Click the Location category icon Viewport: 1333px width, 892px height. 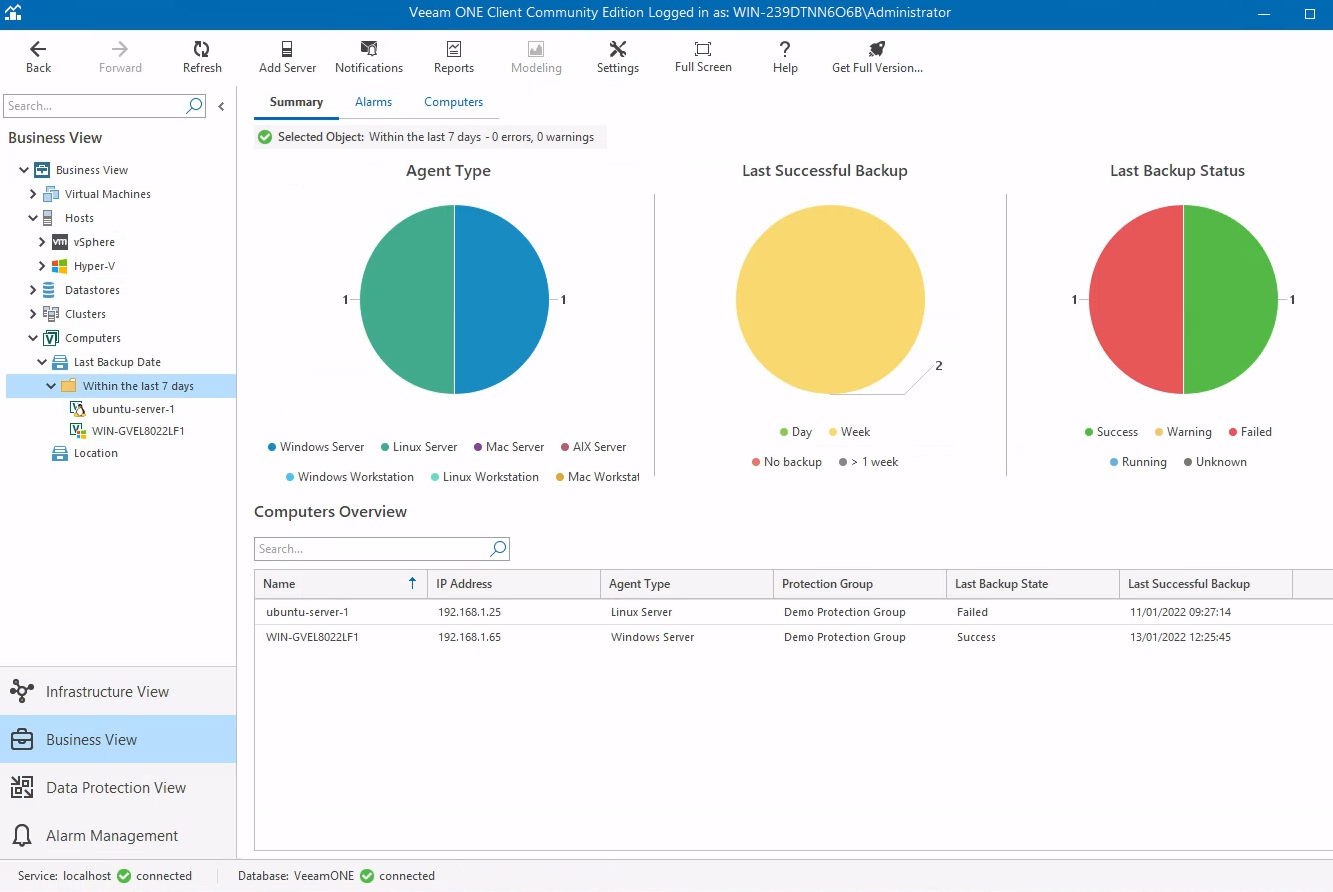[60, 453]
